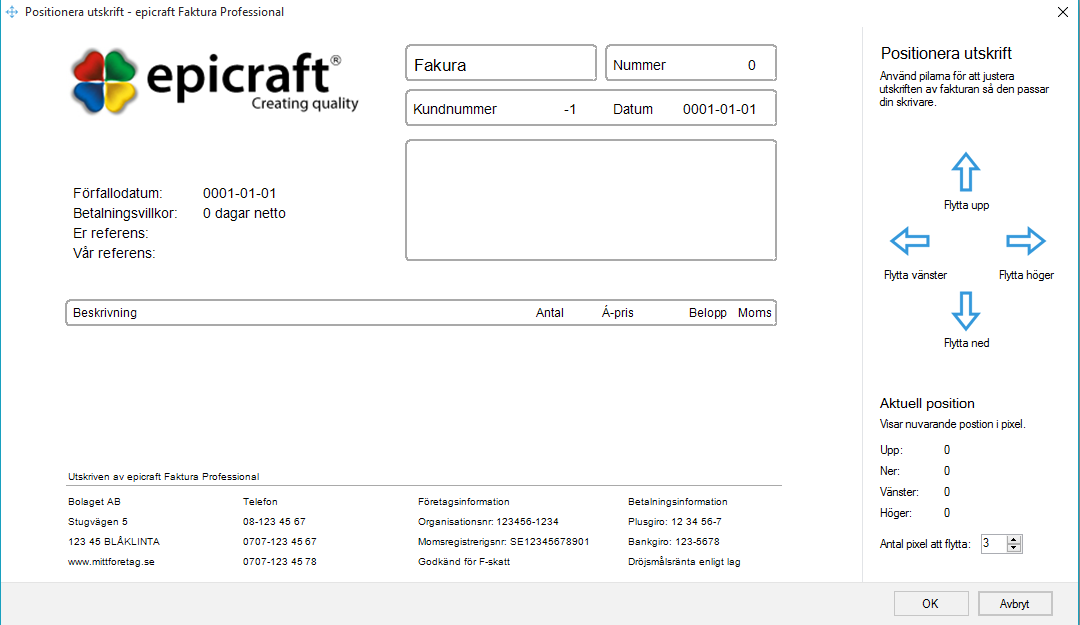Click the Kundnummer value -1
Viewport: 1080px width, 625px height.
tap(570, 109)
